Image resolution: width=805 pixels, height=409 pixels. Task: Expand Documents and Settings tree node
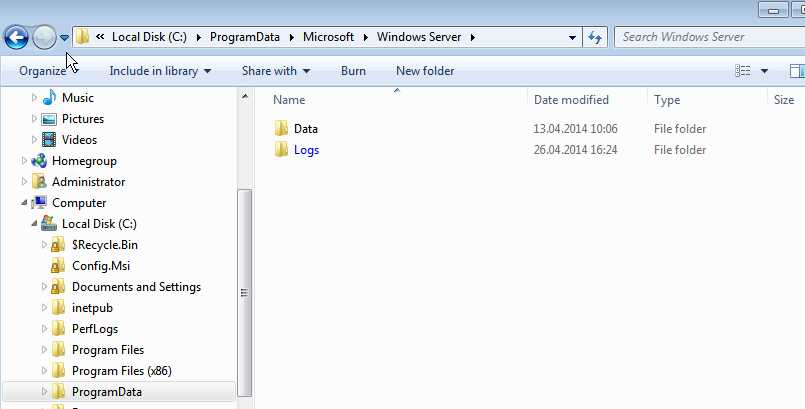[x=45, y=287]
